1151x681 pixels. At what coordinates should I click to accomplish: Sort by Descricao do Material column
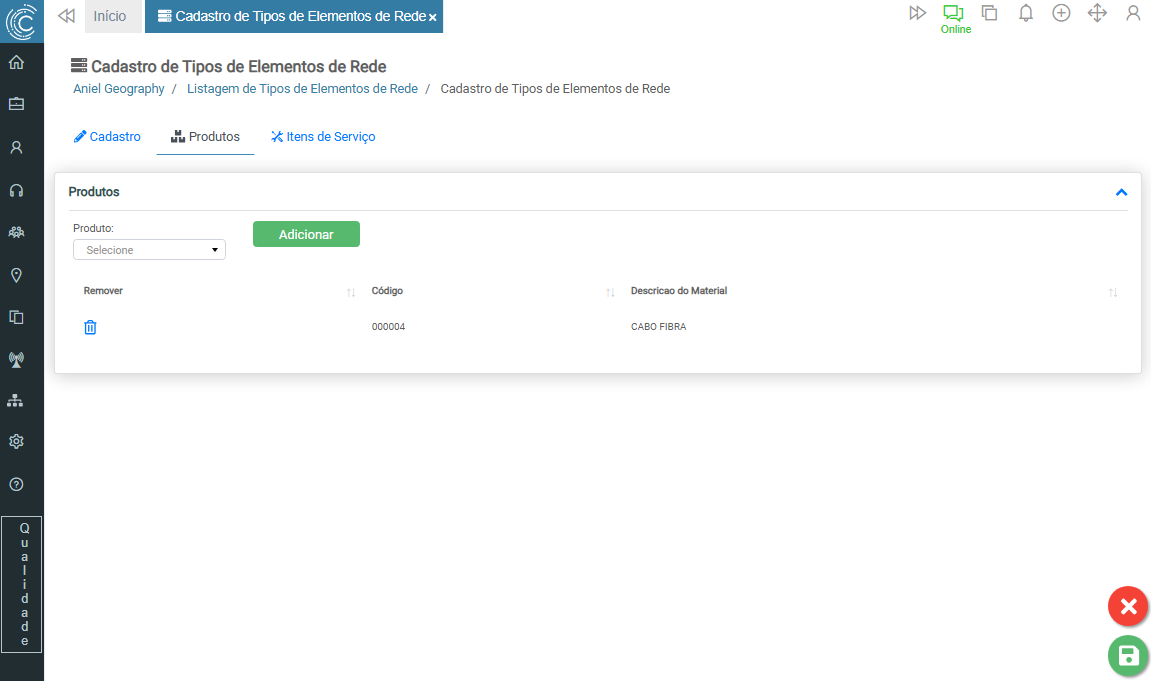click(x=1113, y=292)
